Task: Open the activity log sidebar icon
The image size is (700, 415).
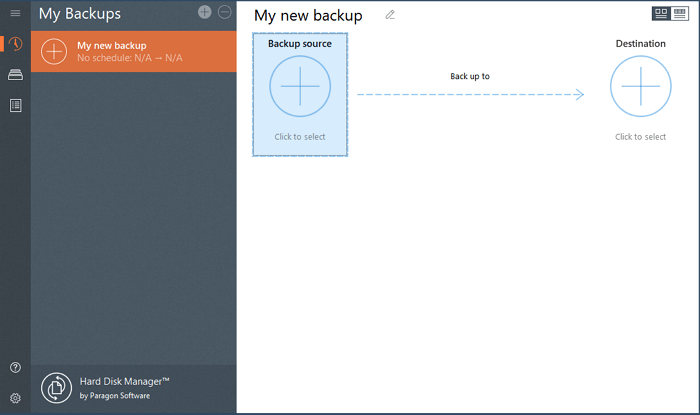Action: pyautogui.click(x=15, y=106)
